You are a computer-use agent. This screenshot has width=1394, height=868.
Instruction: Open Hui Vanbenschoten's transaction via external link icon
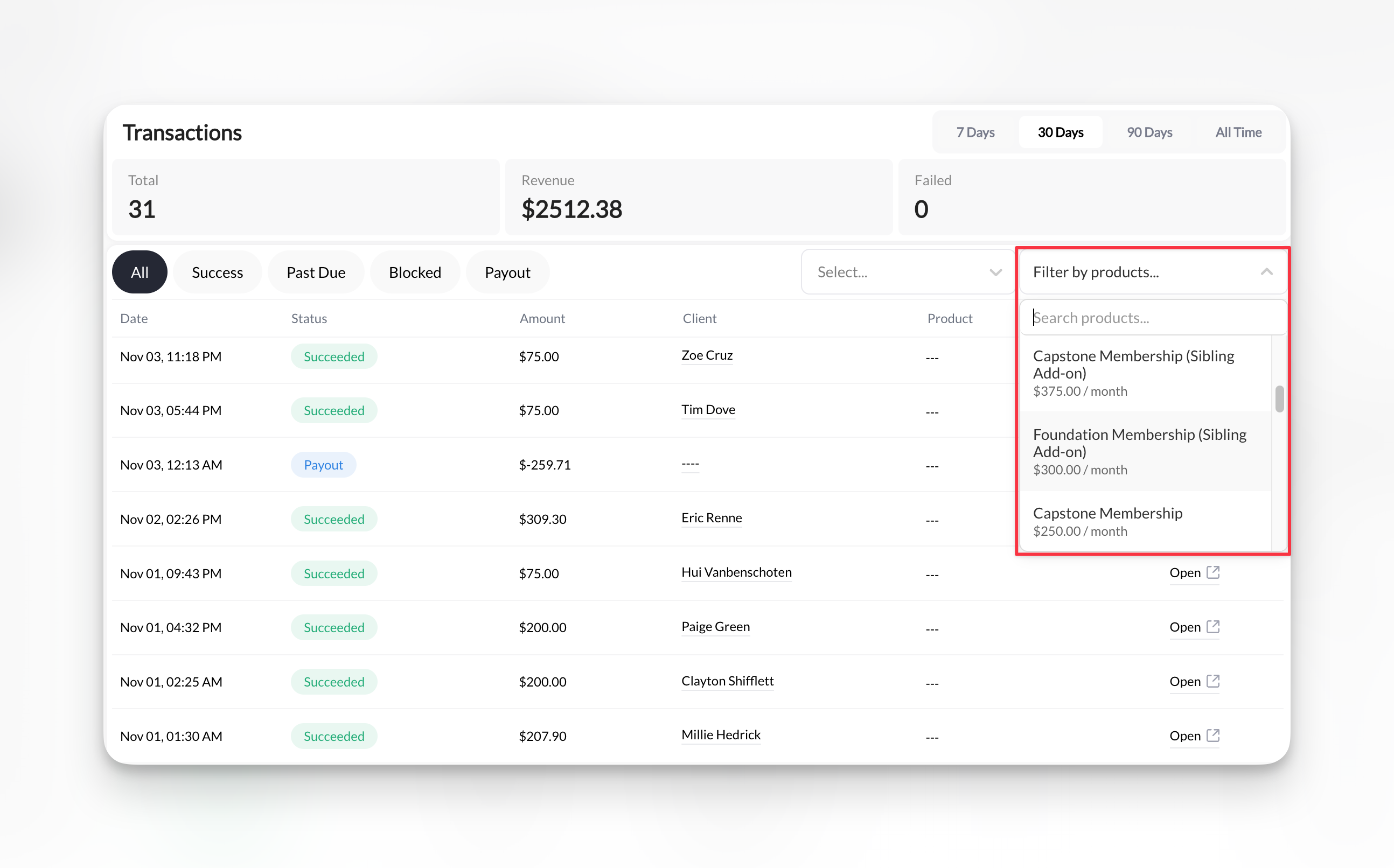(1212, 572)
